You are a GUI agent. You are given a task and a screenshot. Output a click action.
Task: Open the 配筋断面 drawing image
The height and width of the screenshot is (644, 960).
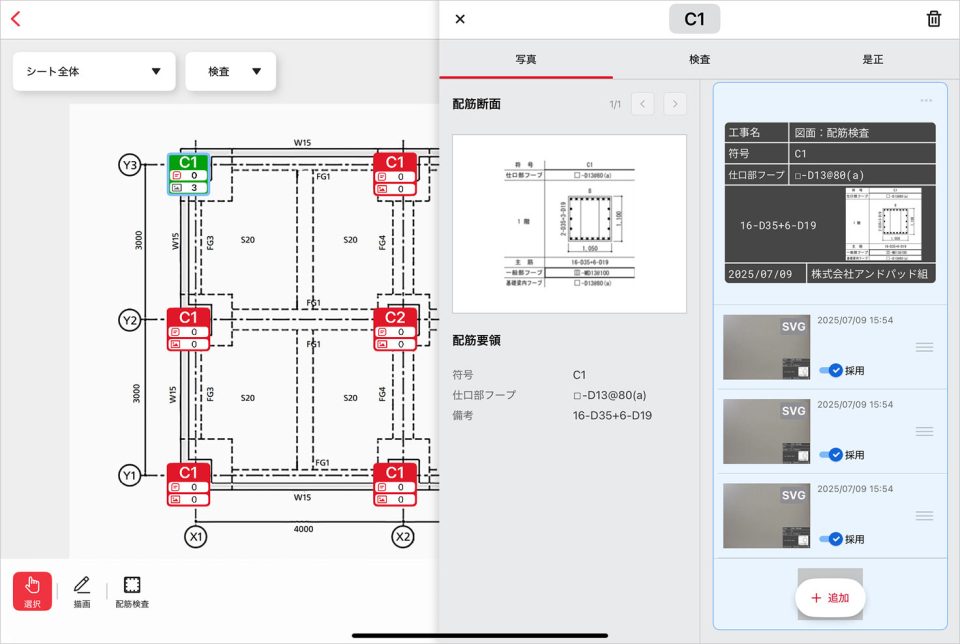569,224
